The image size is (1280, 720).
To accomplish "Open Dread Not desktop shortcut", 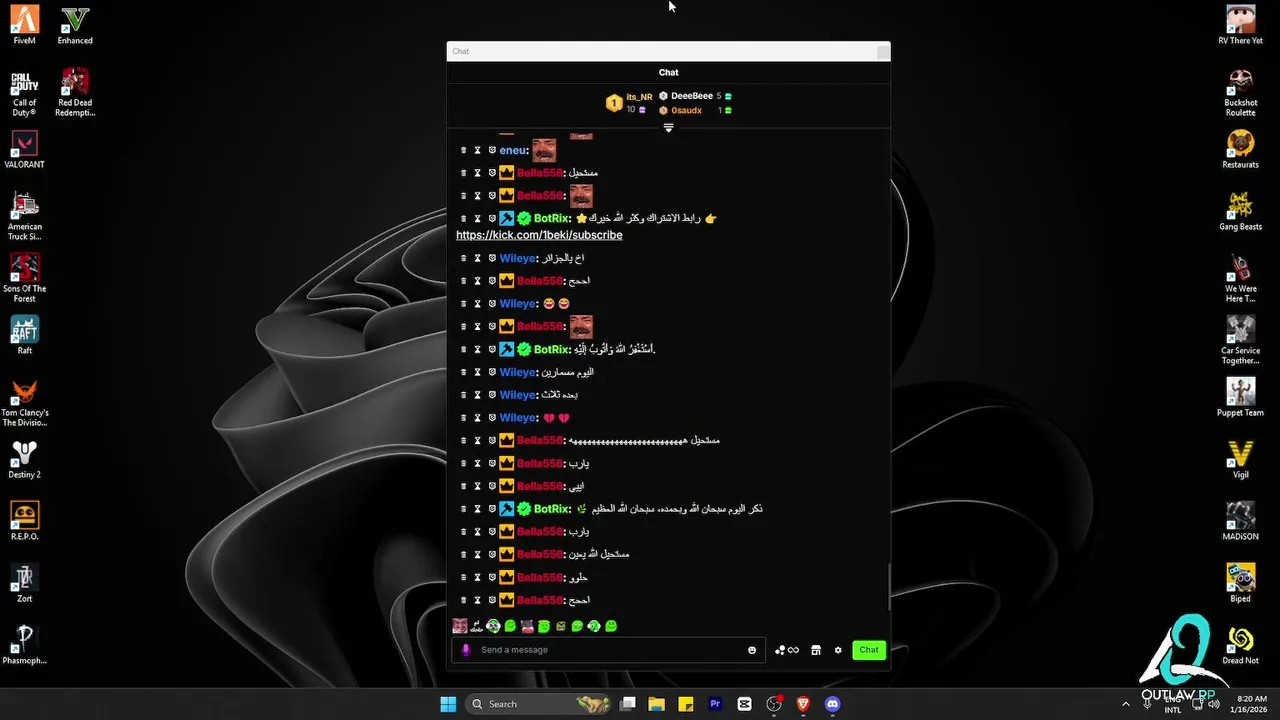I will (1241, 645).
